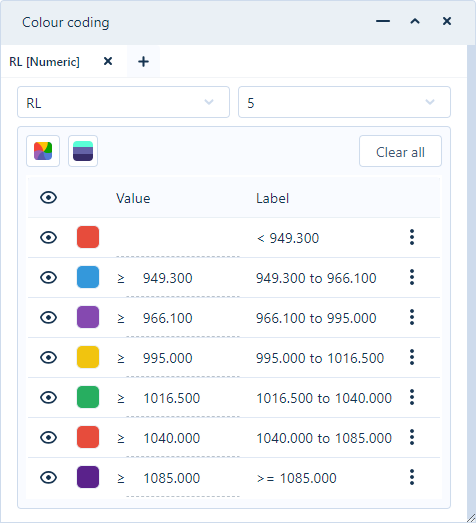Open the multicolour palette picker icon
Screen dimensions: 476x523
coord(43,151)
